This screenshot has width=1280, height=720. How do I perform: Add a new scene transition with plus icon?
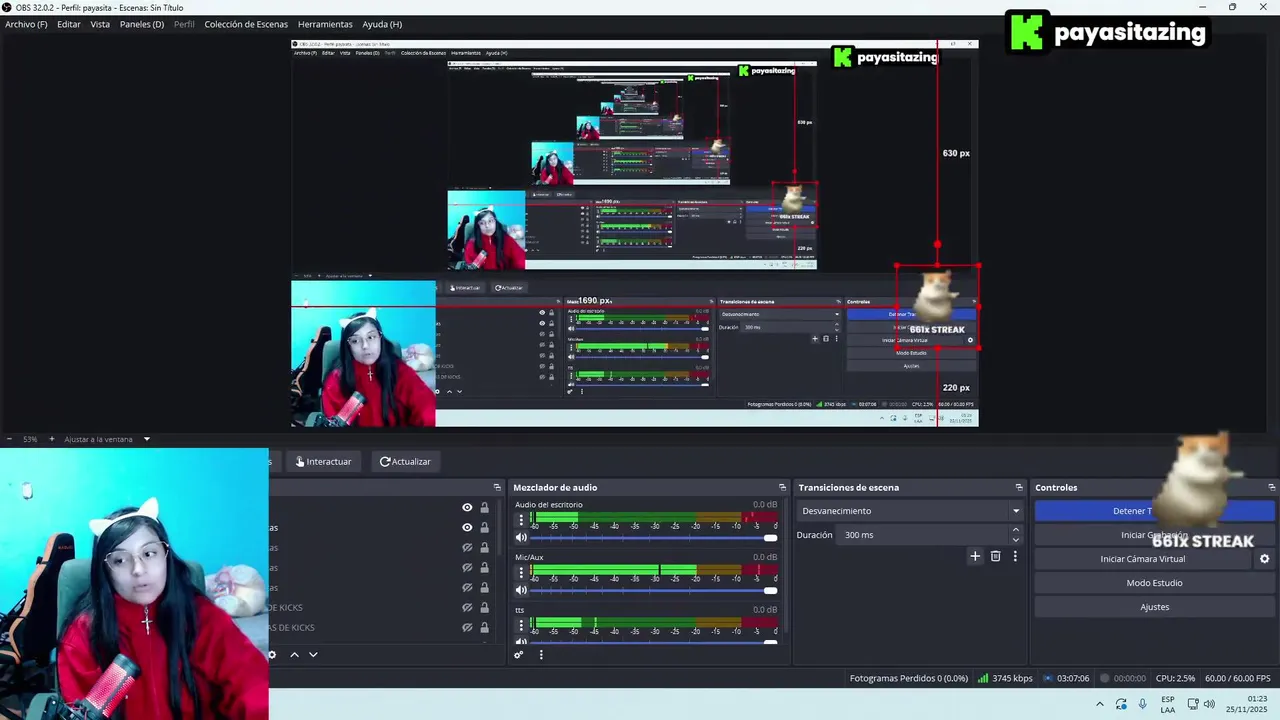click(975, 556)
